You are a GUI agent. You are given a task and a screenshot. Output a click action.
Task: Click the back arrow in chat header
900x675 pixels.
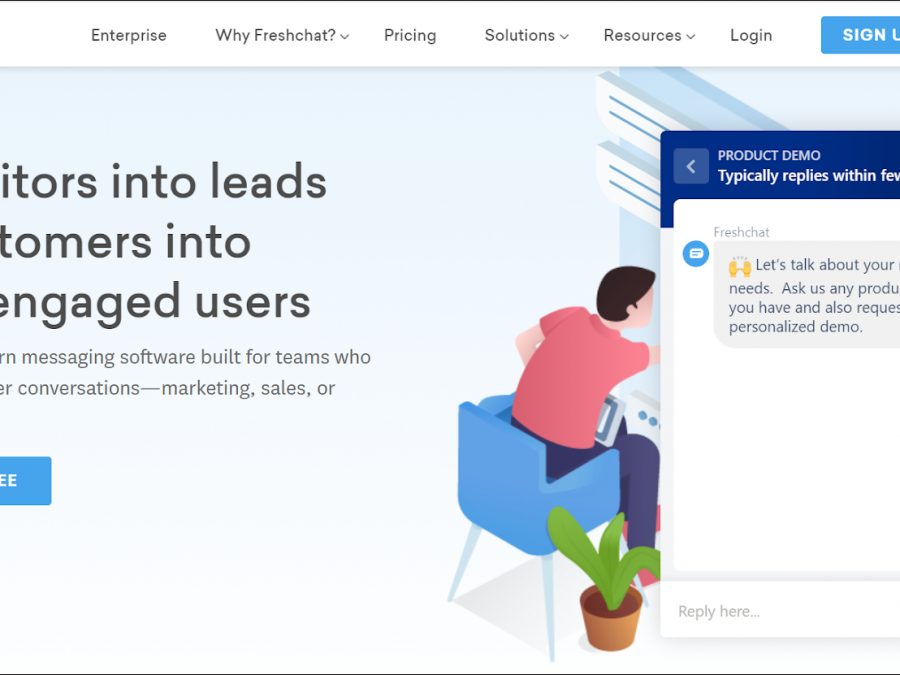(690, 166)
